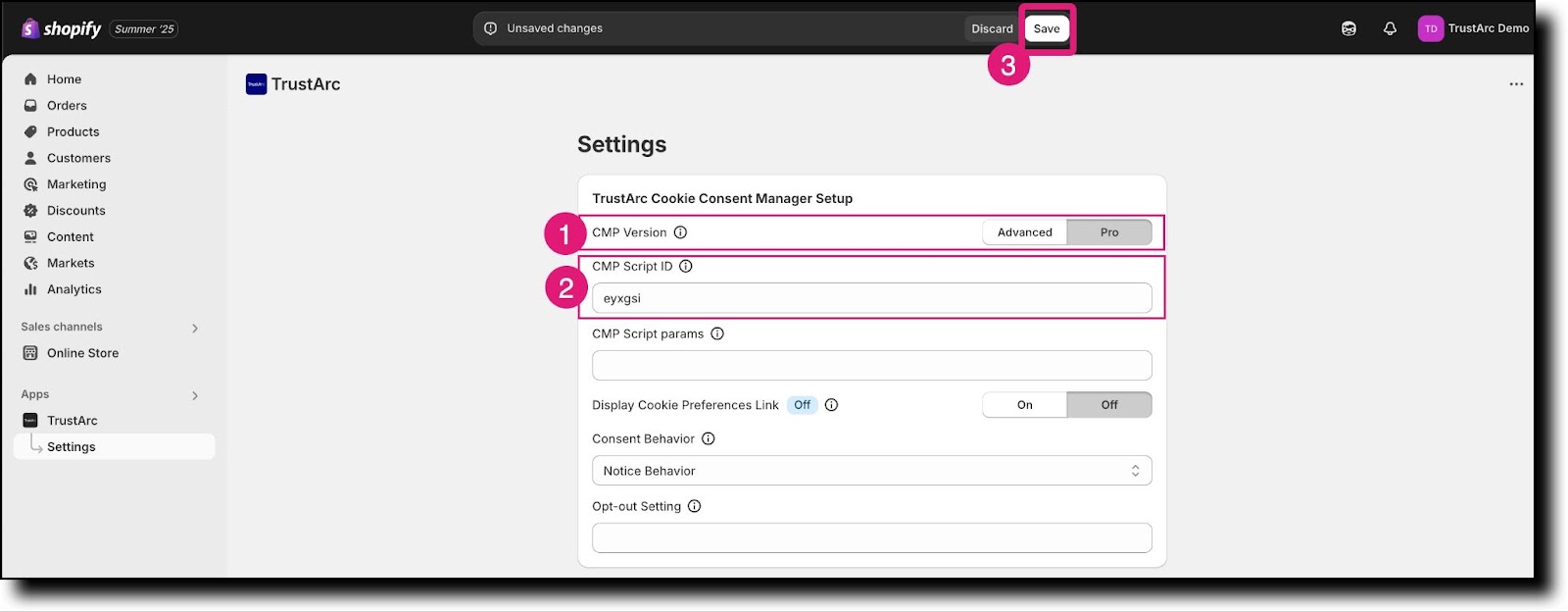Click the Shopify logo
Viewport: 1568px width, 612px height.
click(61, 28)
